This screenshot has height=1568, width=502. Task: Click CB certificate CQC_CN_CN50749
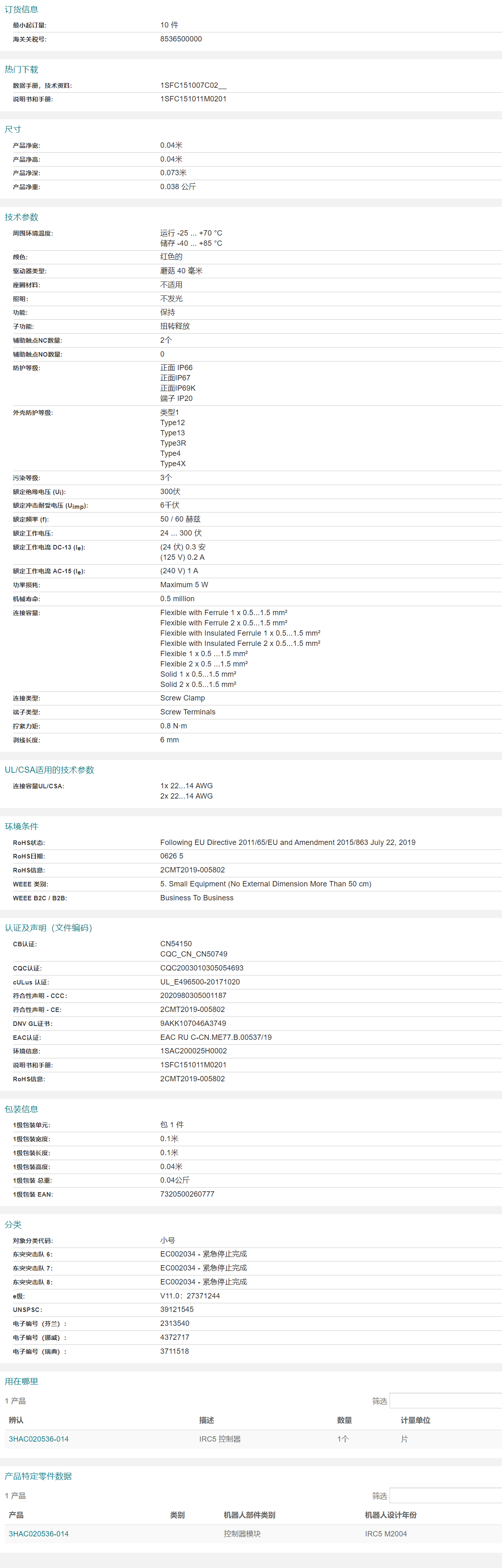(x=193, y=955)
